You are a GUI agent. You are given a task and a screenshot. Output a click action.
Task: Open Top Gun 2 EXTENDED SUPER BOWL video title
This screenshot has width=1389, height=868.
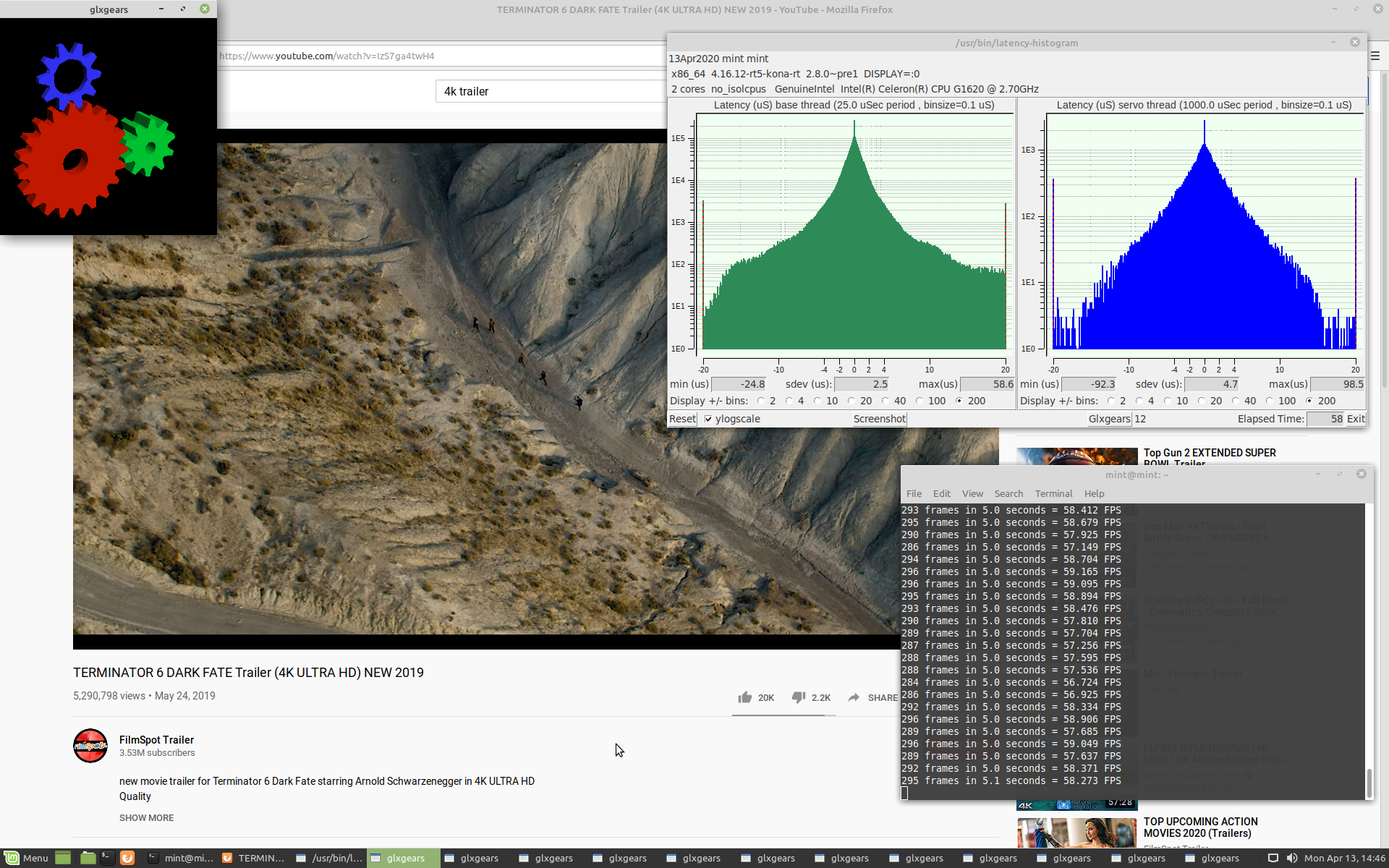click(1210, 458)
